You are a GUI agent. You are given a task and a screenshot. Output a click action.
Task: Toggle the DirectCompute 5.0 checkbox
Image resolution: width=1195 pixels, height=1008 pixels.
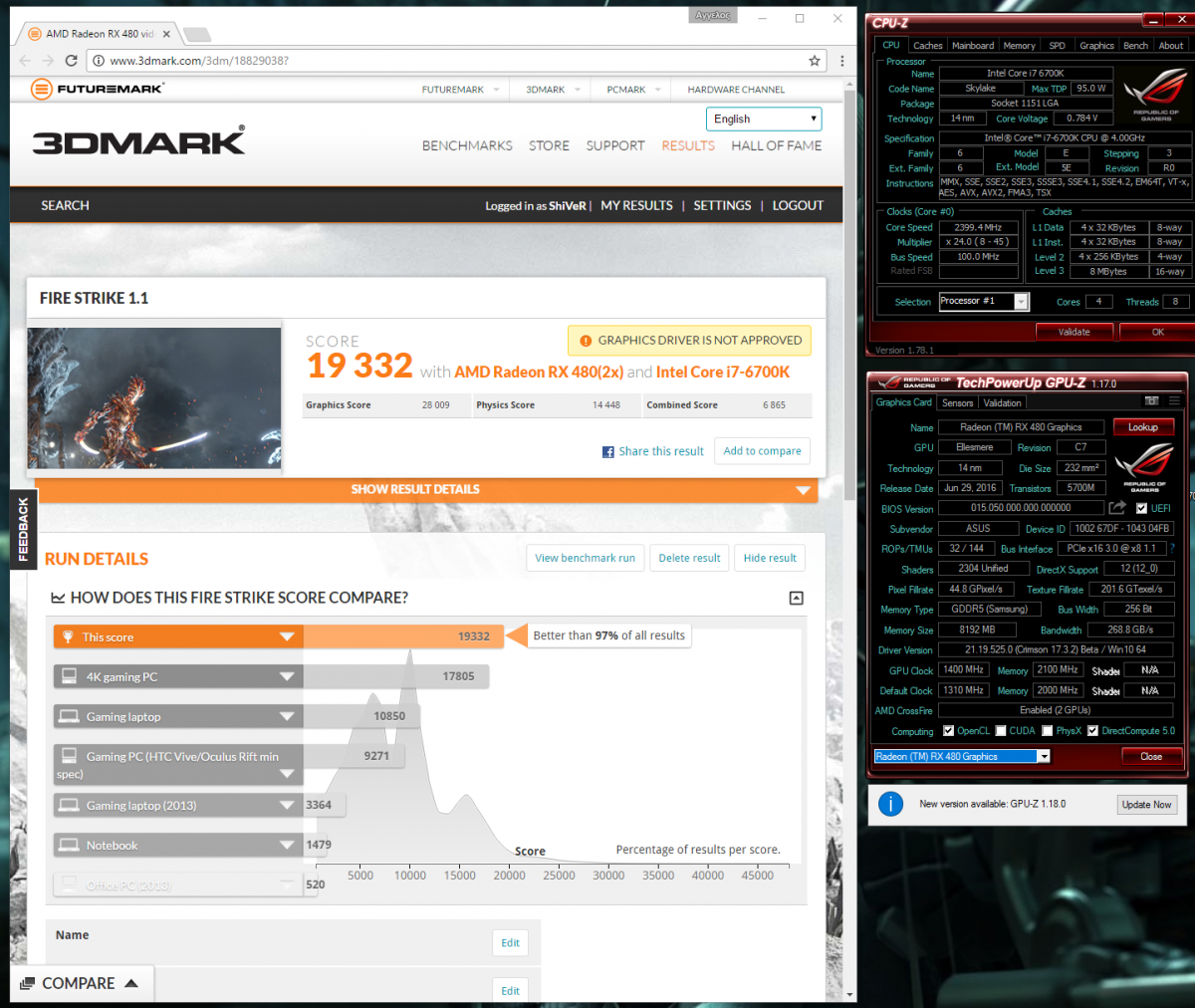click(1092, 731)
